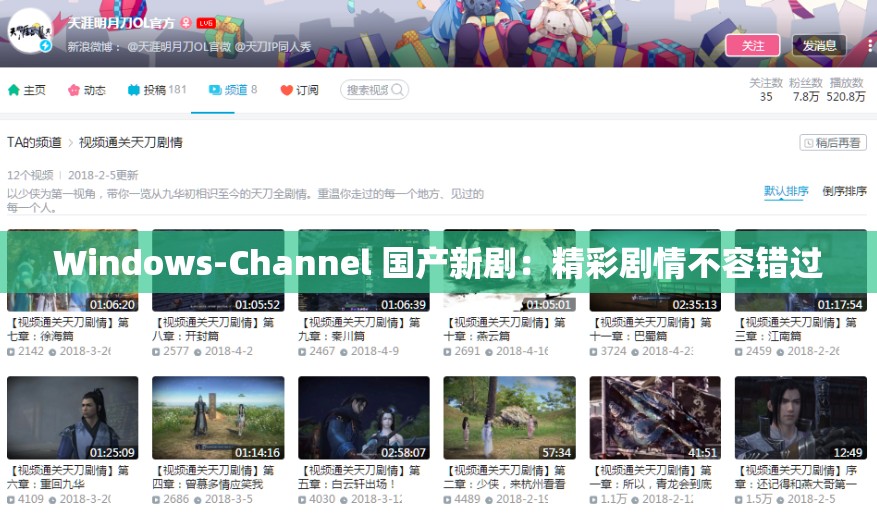Go back to the TA的频道 breadcrumb
This screenshot has height=524, width=877.
(x=34, y=143)
